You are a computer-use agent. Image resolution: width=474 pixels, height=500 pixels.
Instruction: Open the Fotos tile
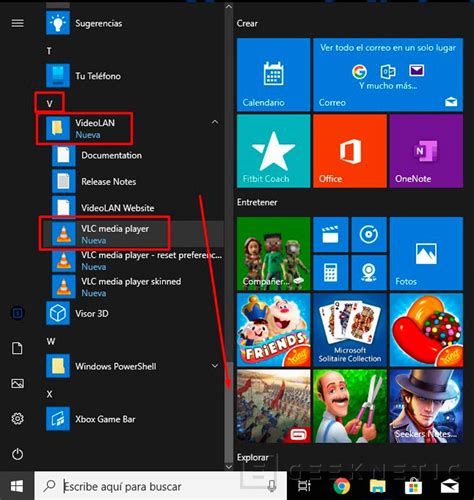[x=426, y=254]
